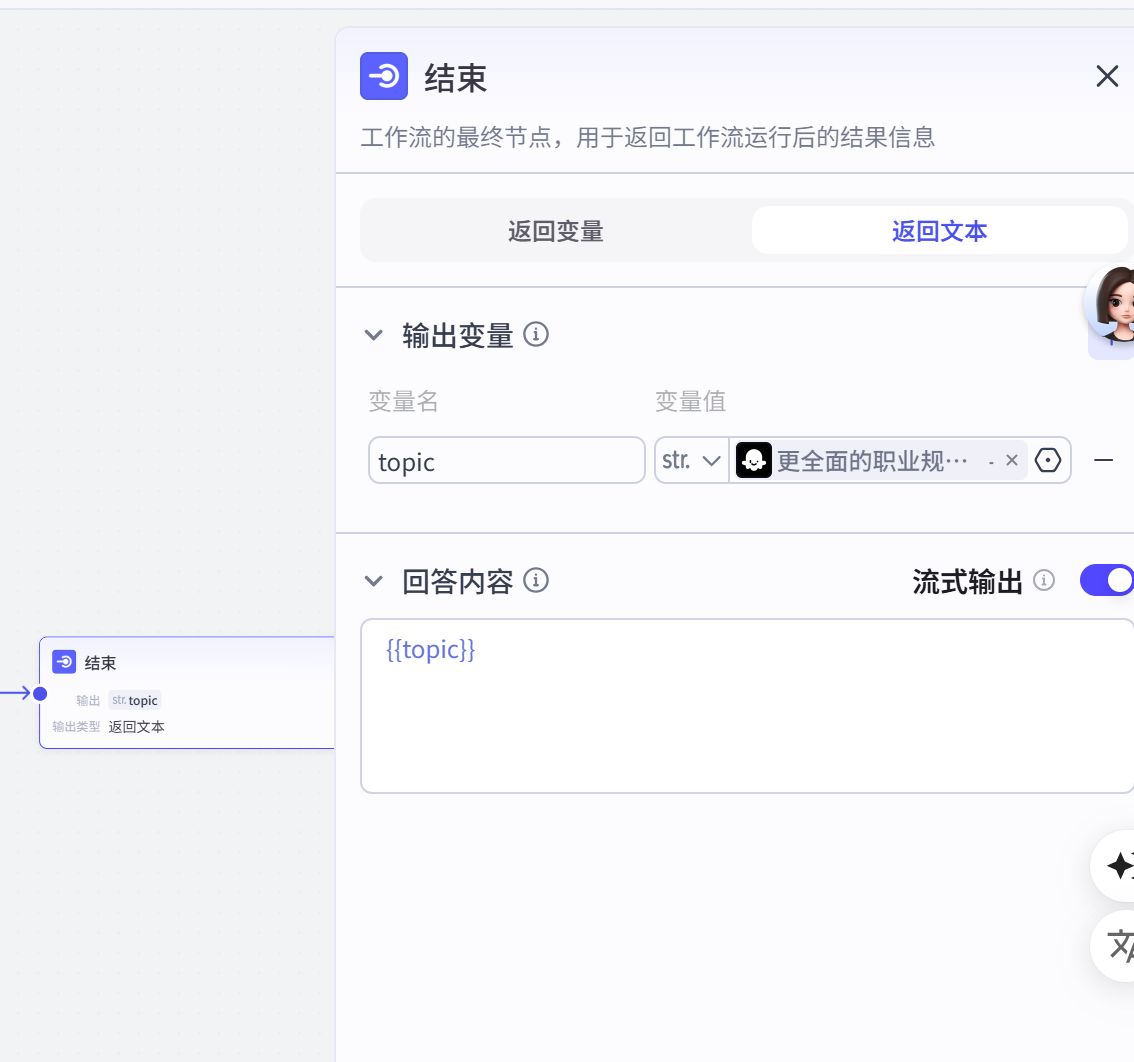Collapse the 输出变量 section
Screen dimensions: 1134x1062
click(373, 335)
